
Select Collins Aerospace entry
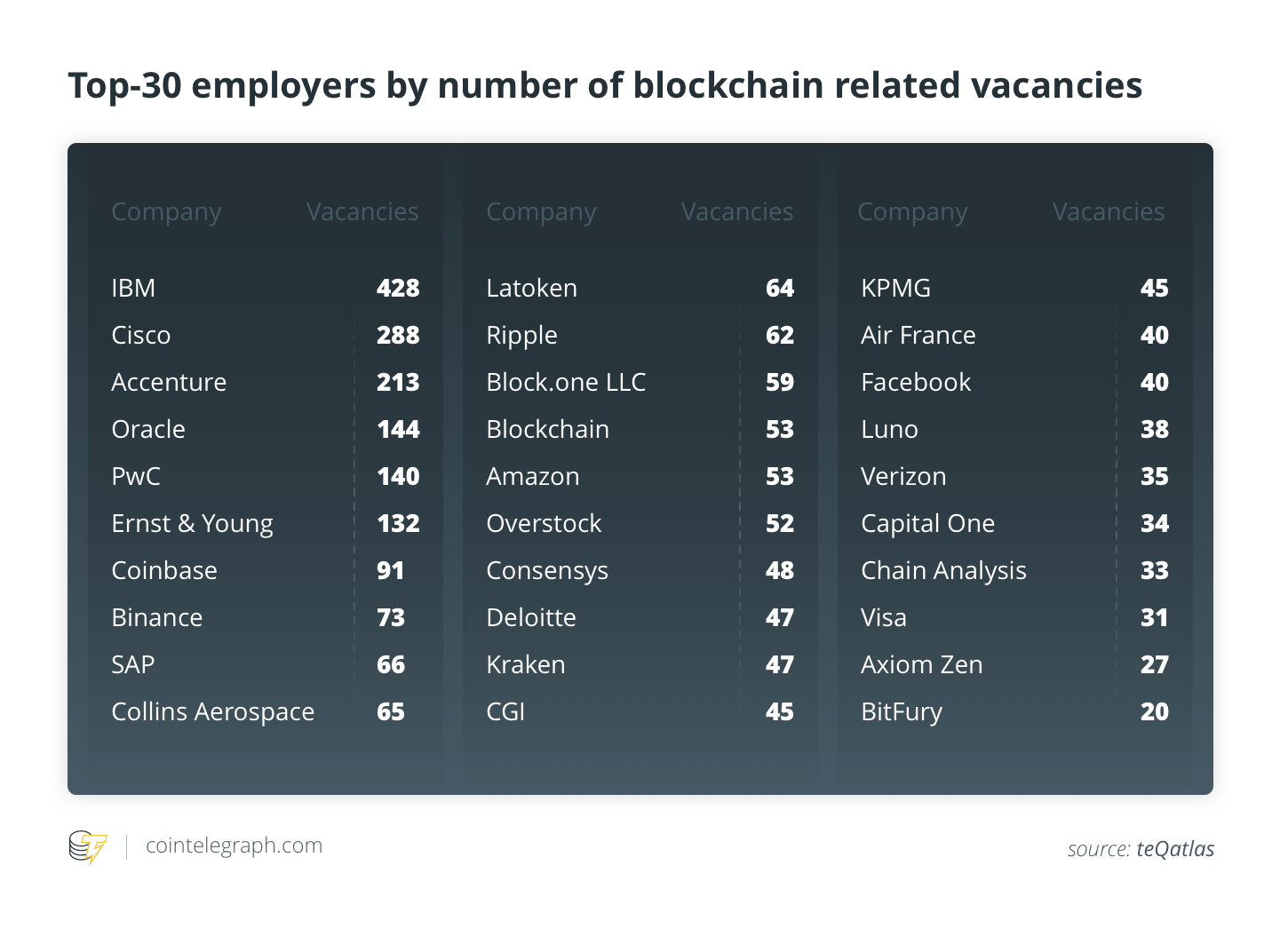pyautogui.click(x=213, y=712)
